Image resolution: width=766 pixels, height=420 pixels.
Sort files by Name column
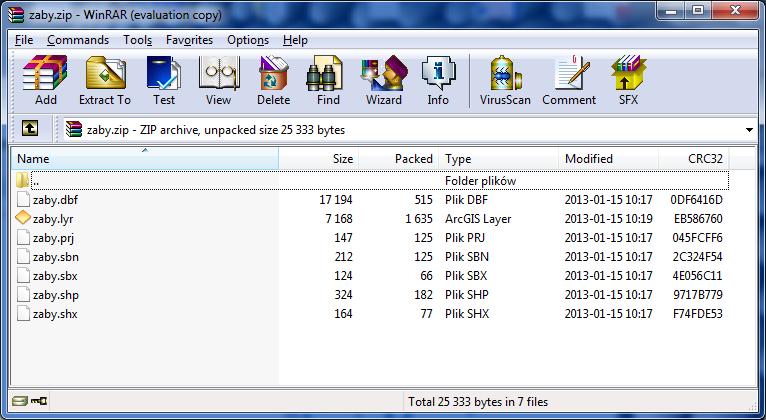tap(145, 159)
